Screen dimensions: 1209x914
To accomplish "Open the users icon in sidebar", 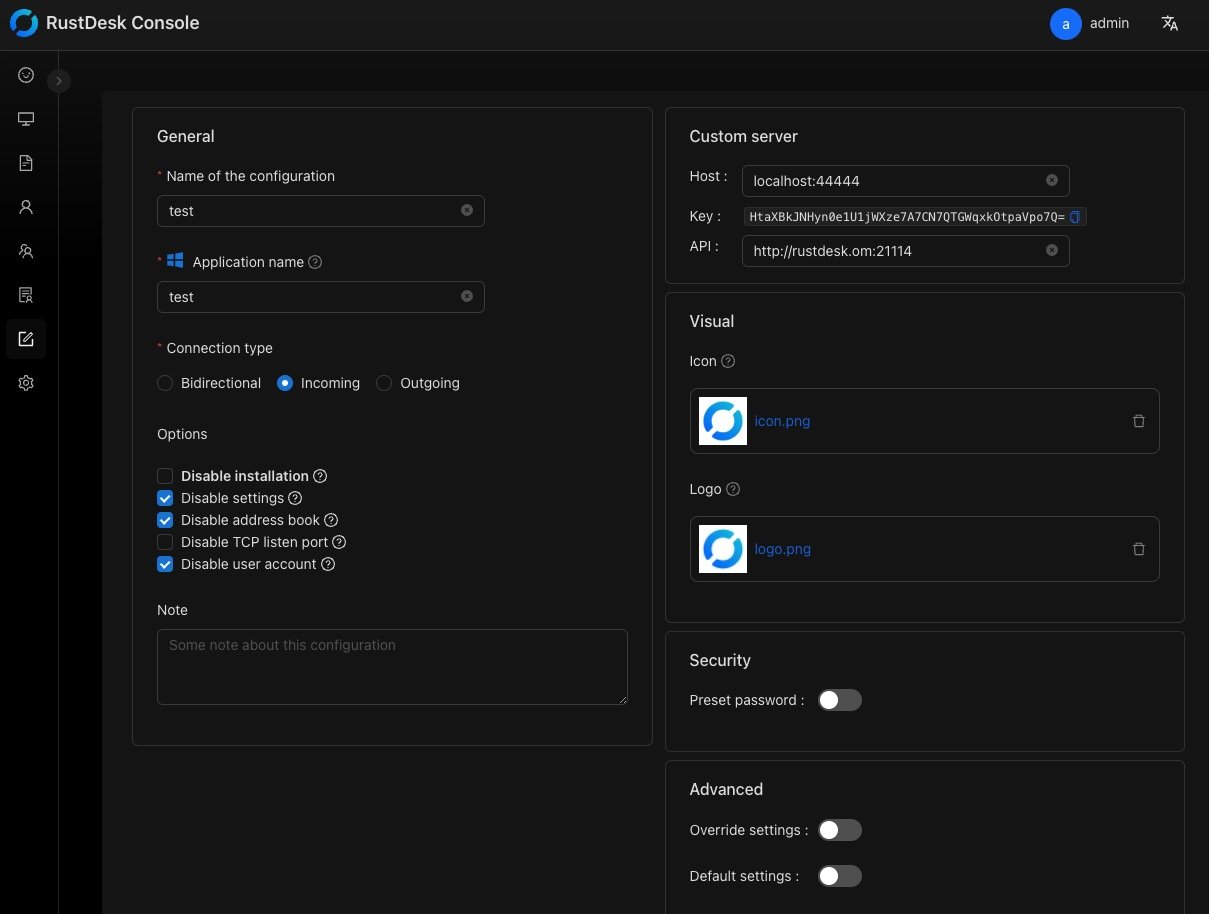I will click(26, 251).
